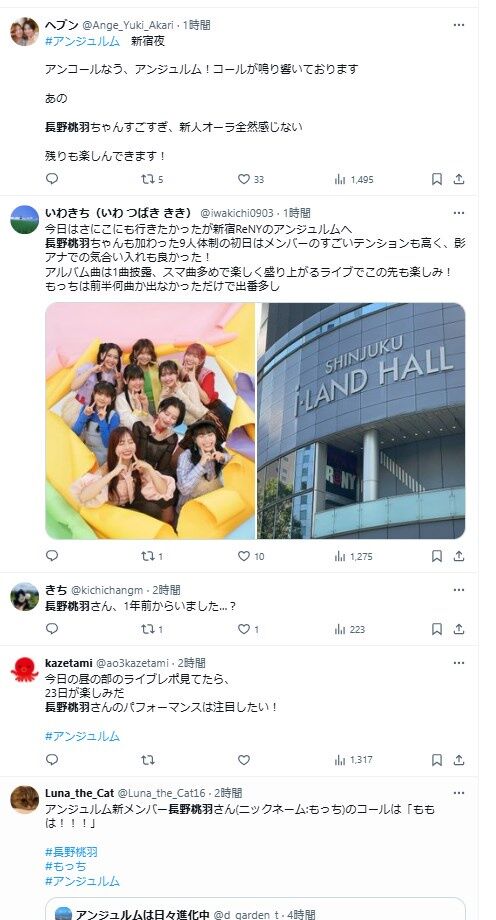The image size is (496, 920).
Task: Like the tweet with 33 likes
Action: tap(251, 179)
